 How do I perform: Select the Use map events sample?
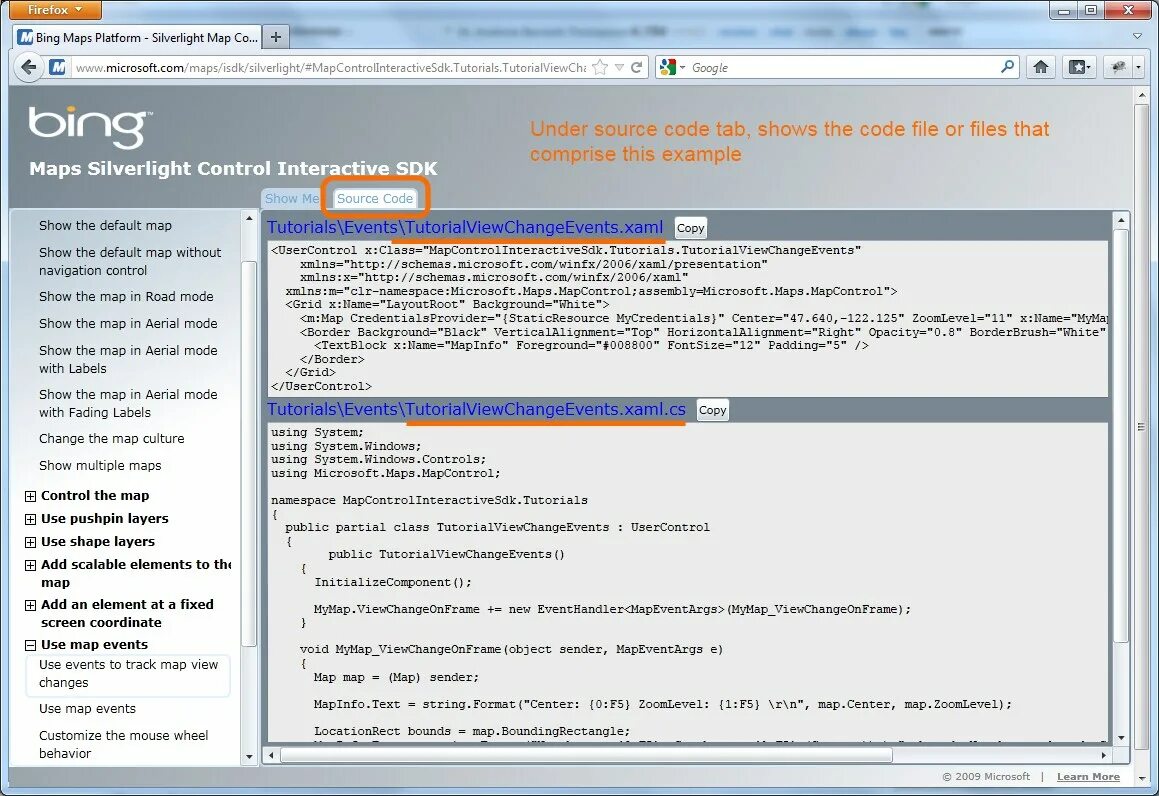pos(87,708)
